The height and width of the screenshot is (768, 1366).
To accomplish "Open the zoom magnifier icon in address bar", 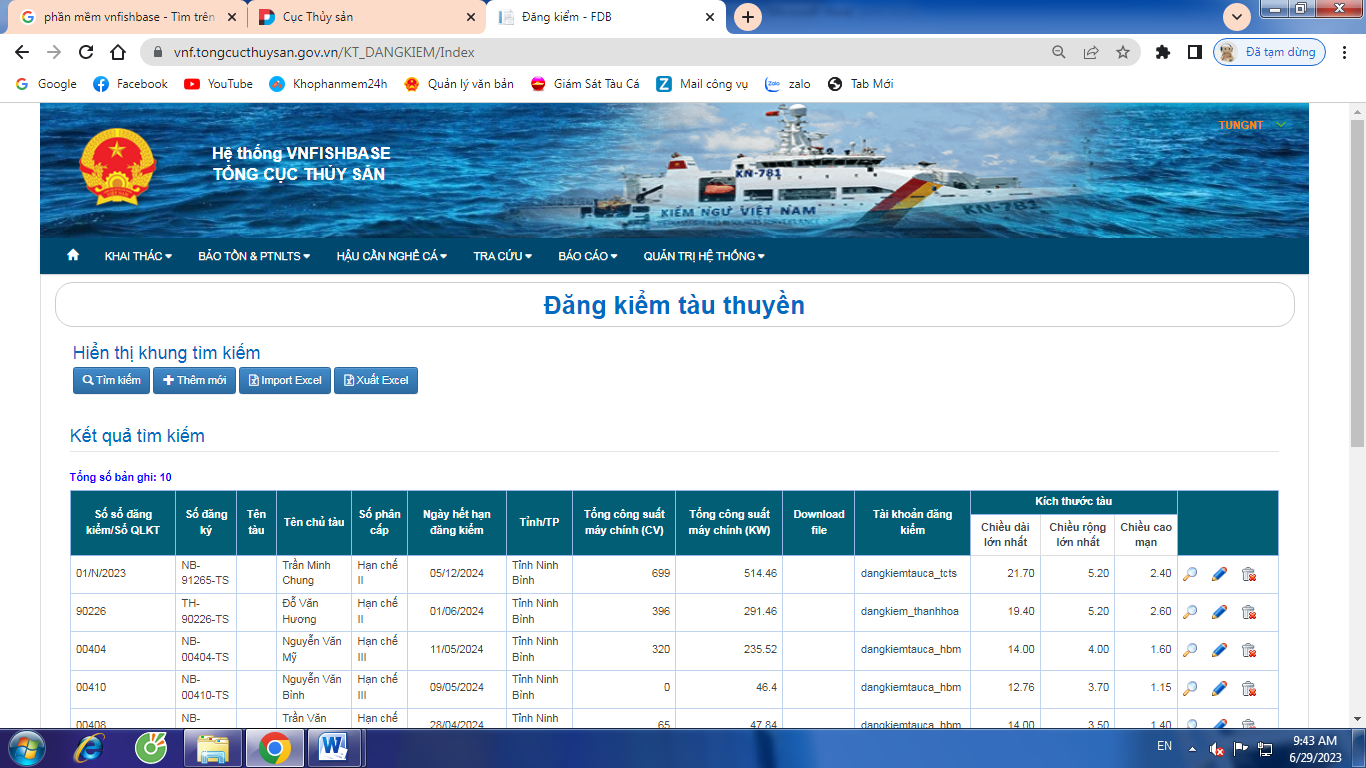I will 1059,52.
